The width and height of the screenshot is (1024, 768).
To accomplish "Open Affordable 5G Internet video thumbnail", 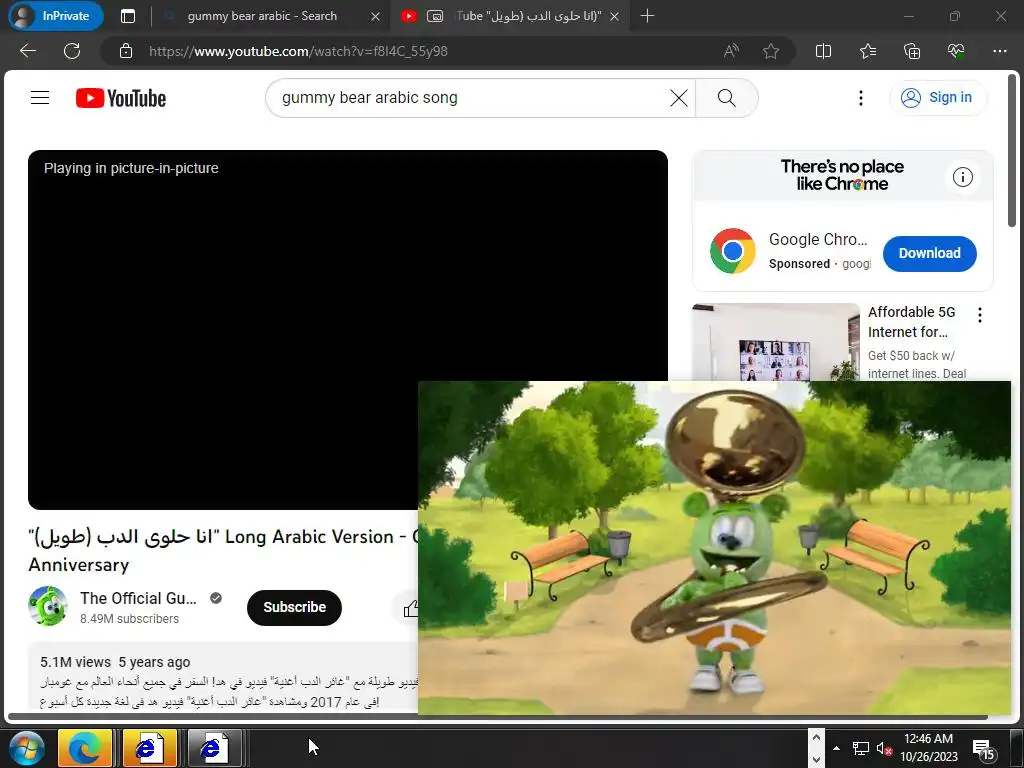I will click(x=776, y=342).
